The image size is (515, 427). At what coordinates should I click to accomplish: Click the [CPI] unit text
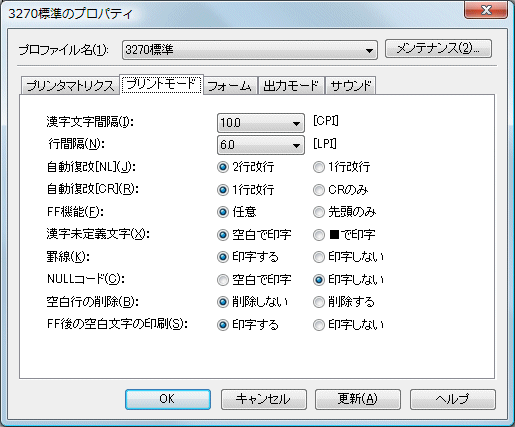point(326,121)
